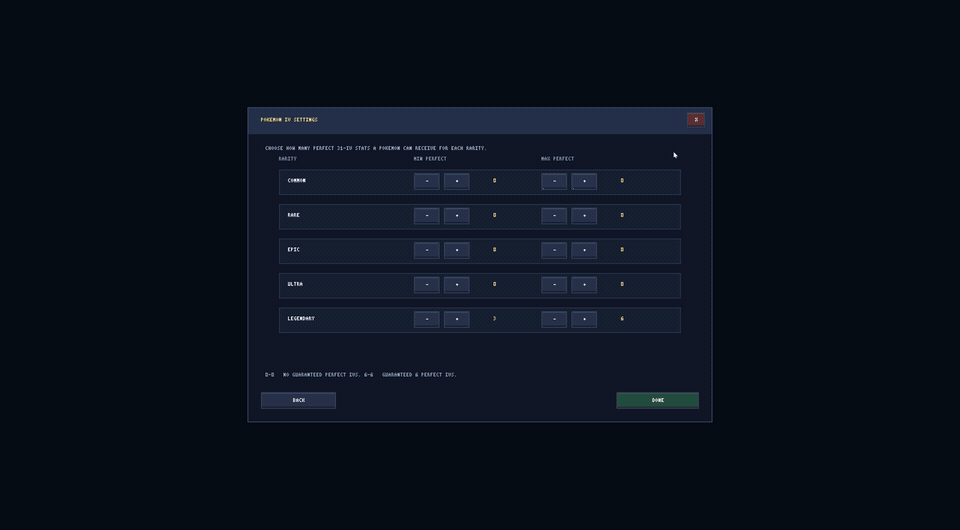960x530 pixels.
Task: Click minus for Epic max perfect
Action: click(x=553, y=250)
